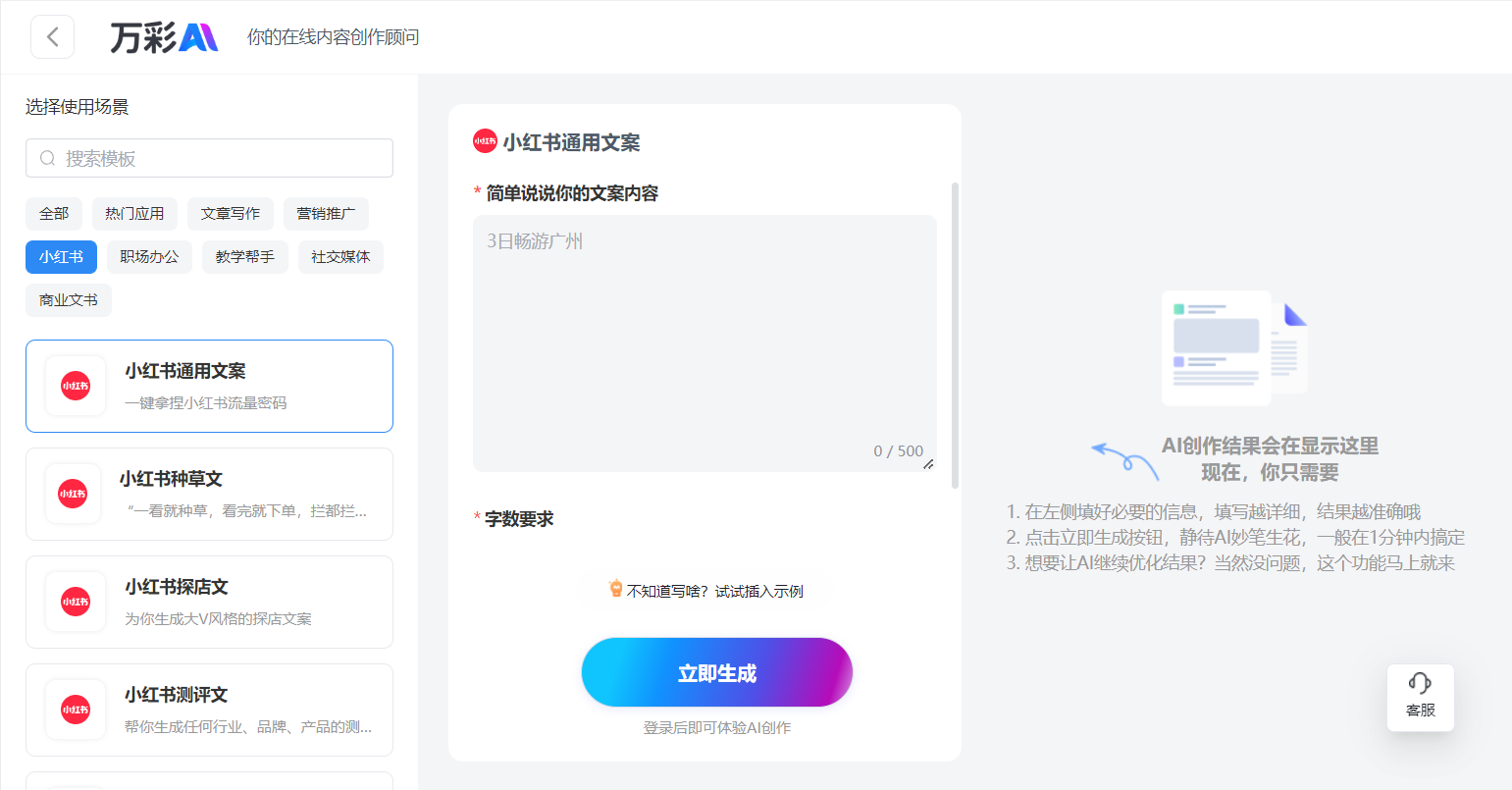Select the 文章写作 category tab
The height and width of the screenshot is (790, 1512).
(x=231, y=214)
